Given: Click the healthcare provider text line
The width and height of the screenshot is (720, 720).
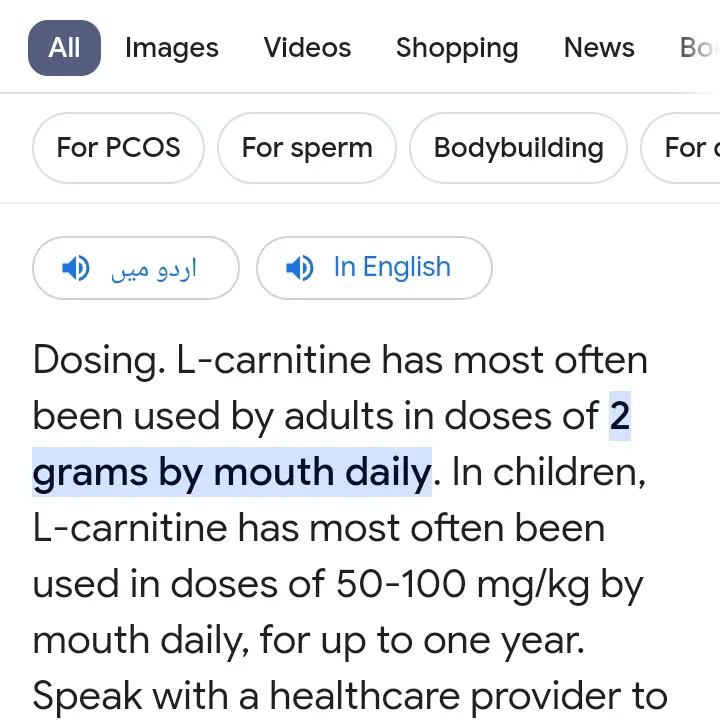Looking at the screenshot, I should pos(350,697).
